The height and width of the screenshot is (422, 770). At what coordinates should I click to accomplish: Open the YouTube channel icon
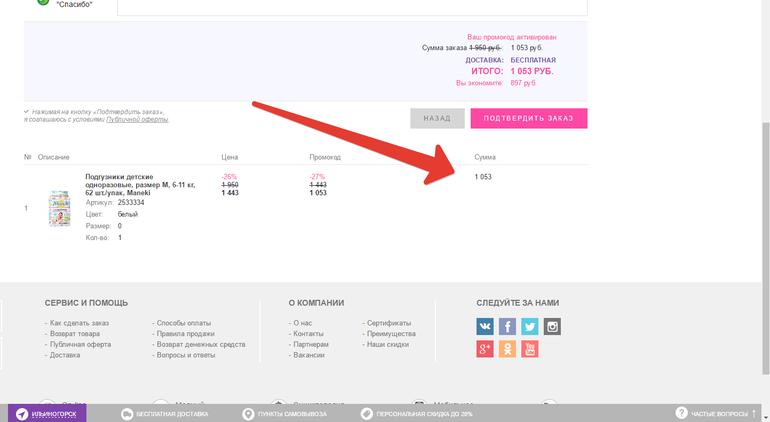(x=529, y=349)
